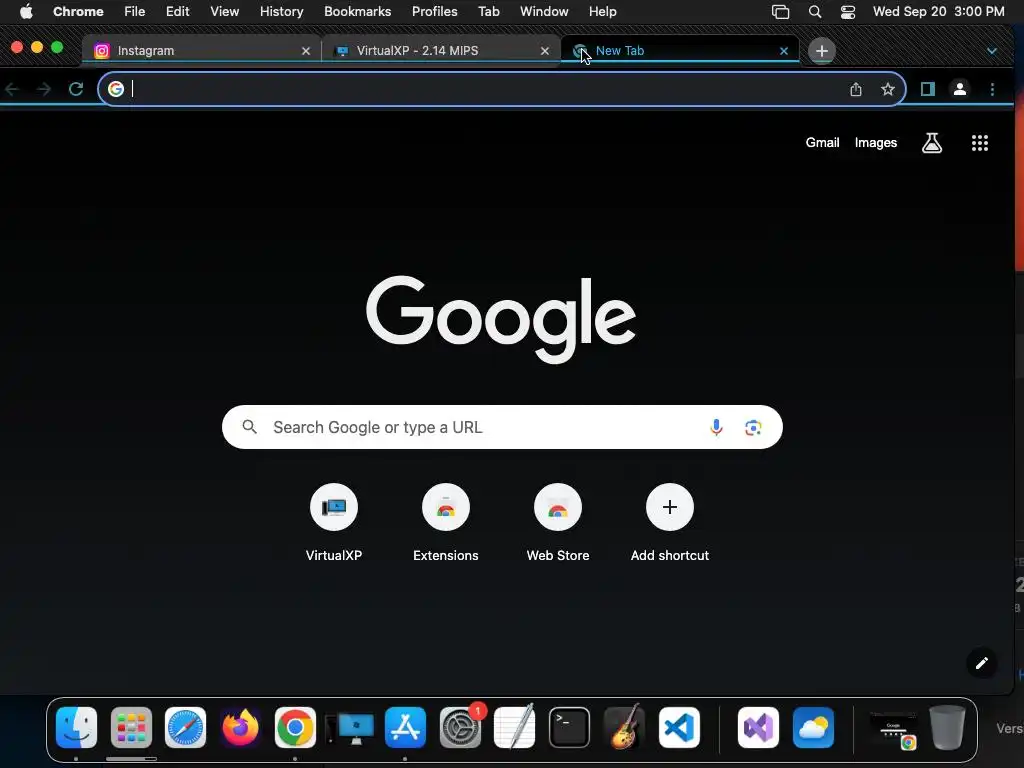Bookmark this tab with the star icon

[x=888, y=89]
